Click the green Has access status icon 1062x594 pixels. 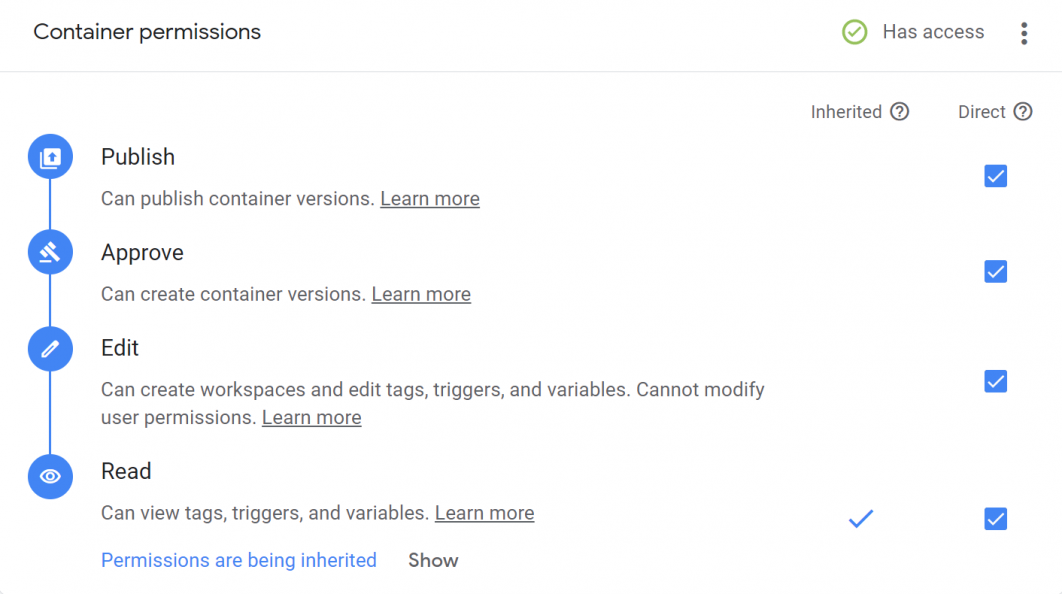[x=854, y=32]
